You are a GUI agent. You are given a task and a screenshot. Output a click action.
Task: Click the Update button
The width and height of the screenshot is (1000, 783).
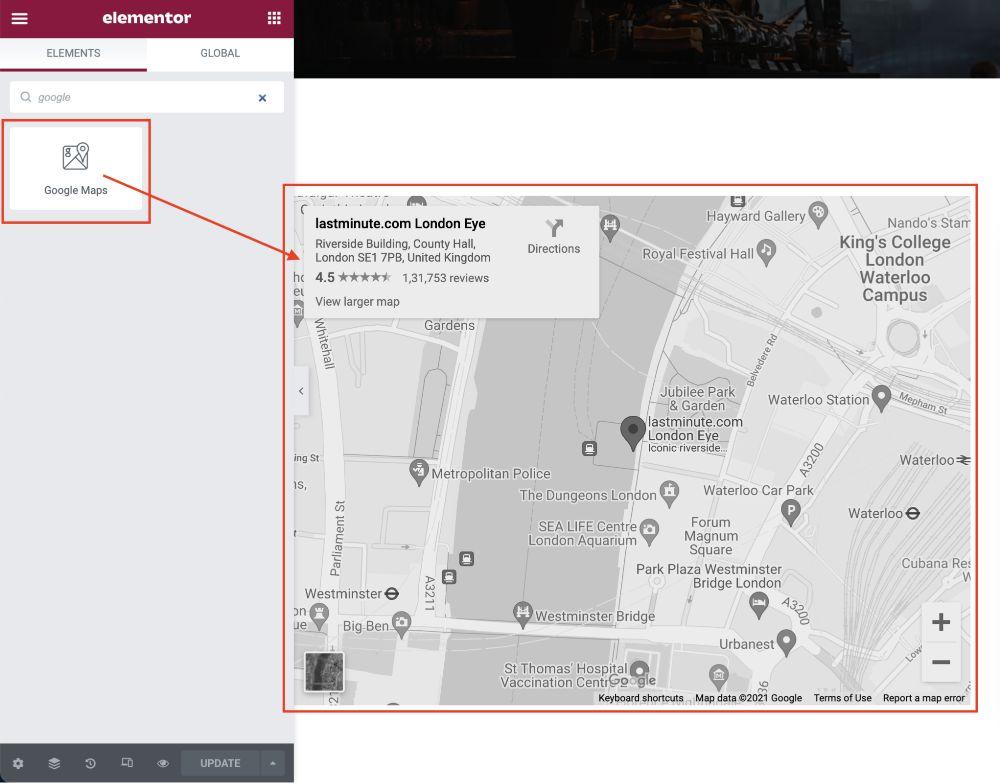(x=220, y=763)
